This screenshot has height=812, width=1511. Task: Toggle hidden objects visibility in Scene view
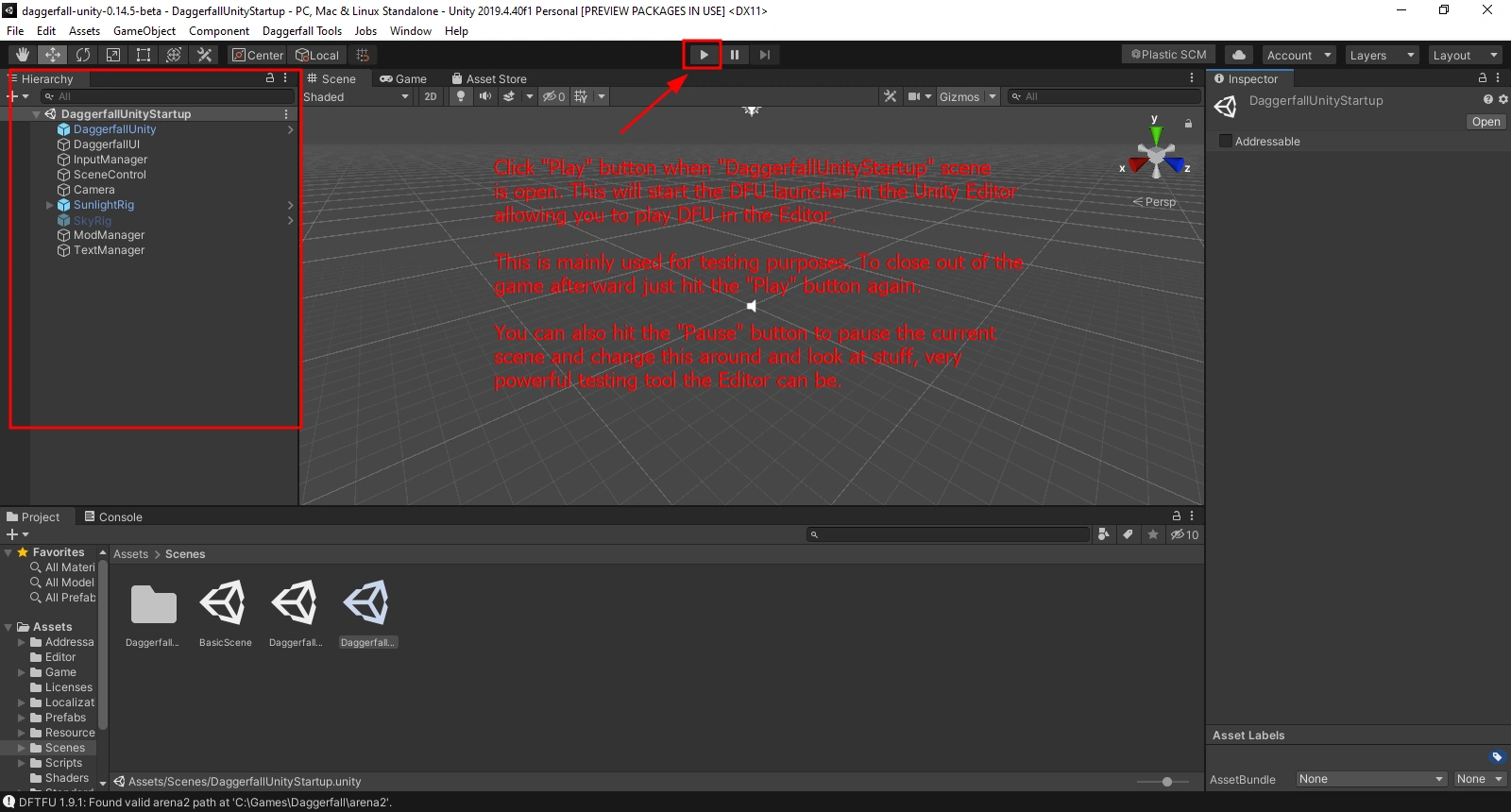[553, 96]
